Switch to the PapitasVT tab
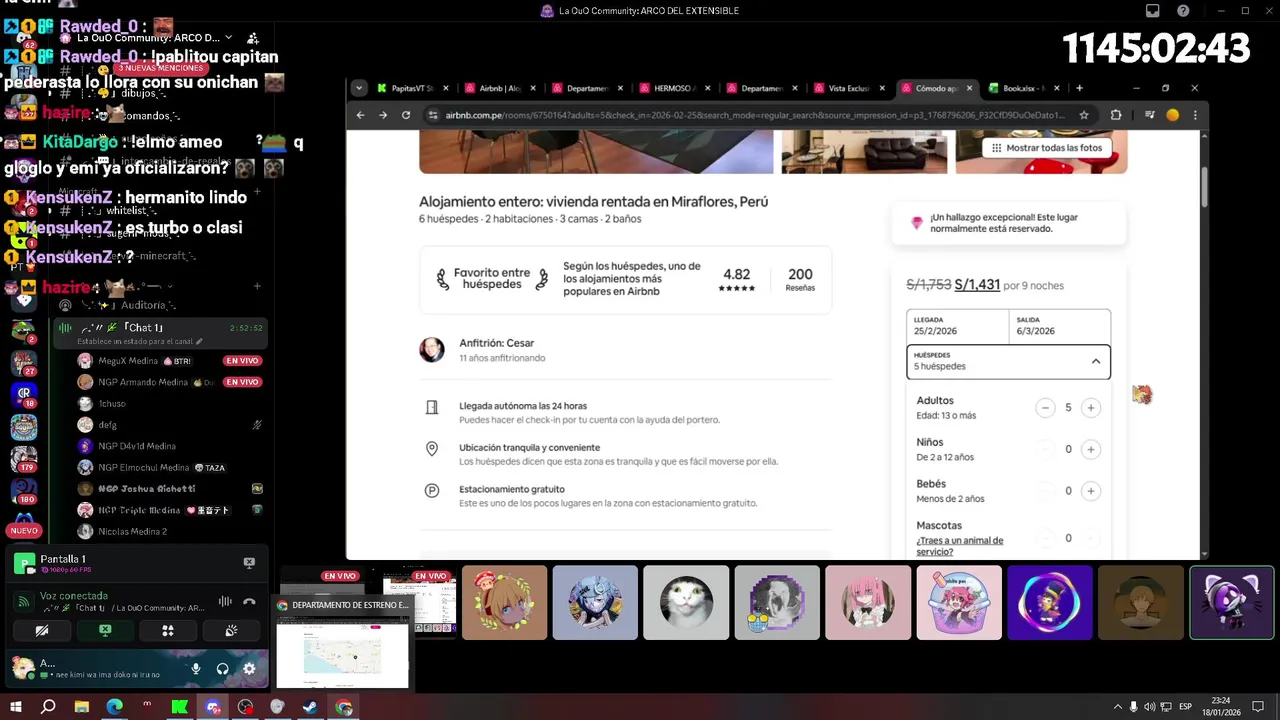 click(413, 88)
